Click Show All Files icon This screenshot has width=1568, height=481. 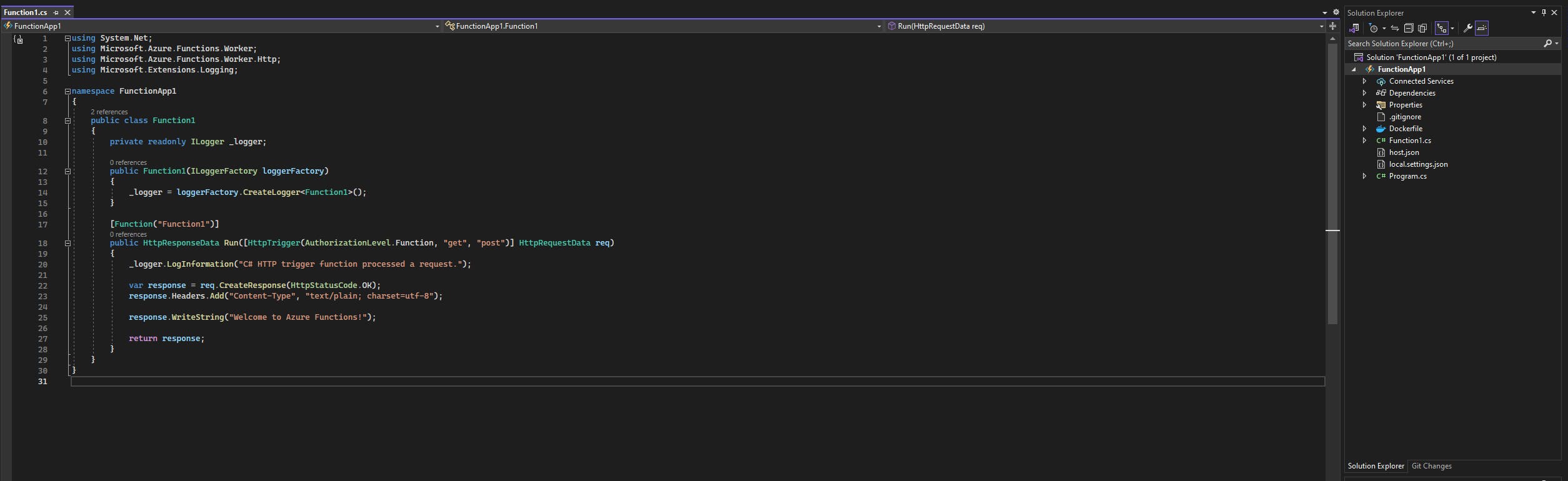pyautogui.click(x=1422, y=28)
